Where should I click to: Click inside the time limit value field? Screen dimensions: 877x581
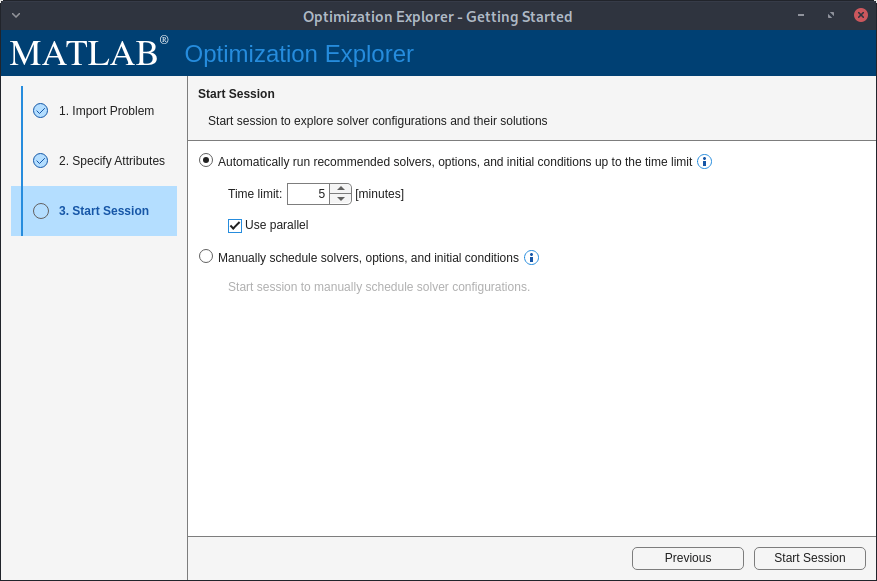tap(310, 193)
